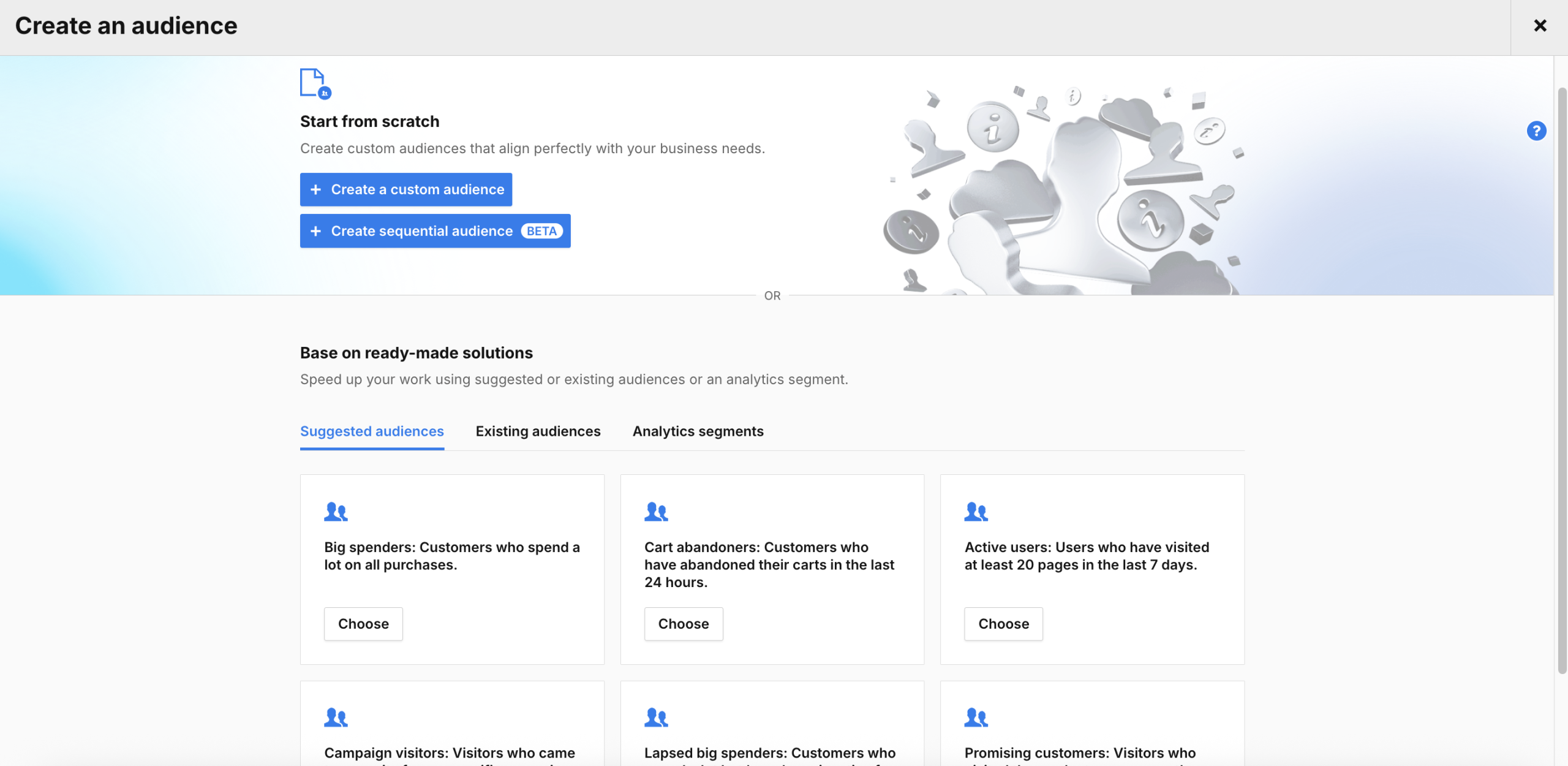
Task: Click the Campaign visitors audience icon
Action: click(x=336, y=717)
